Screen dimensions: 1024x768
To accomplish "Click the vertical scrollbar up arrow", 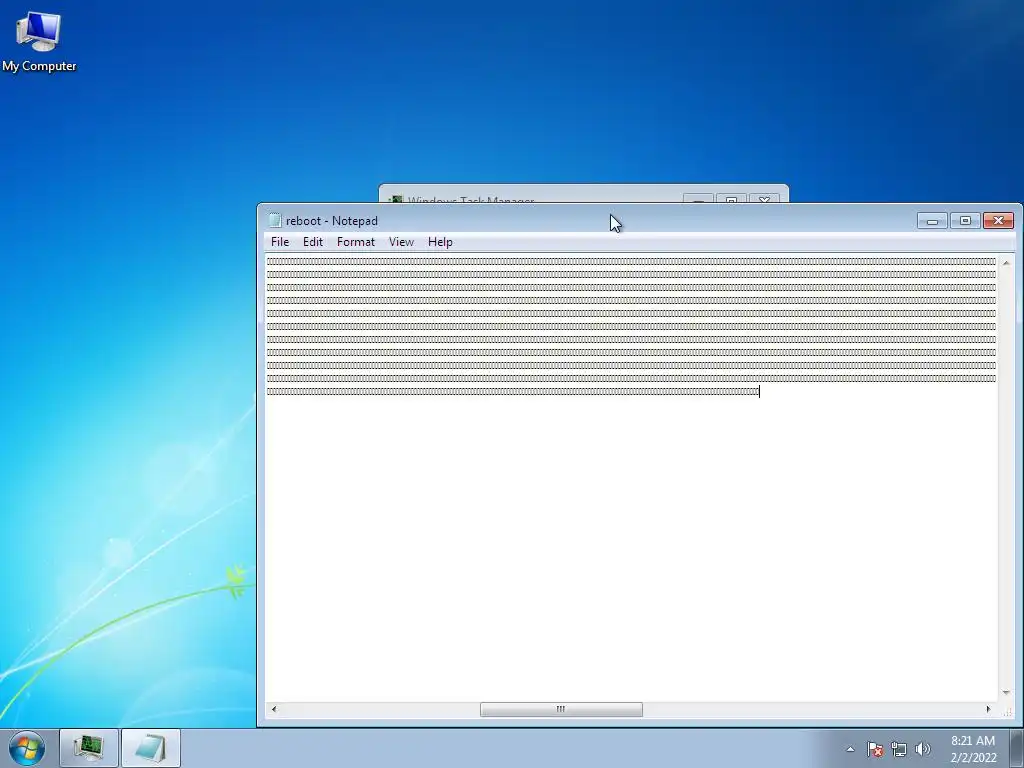I will (1006, 263).
